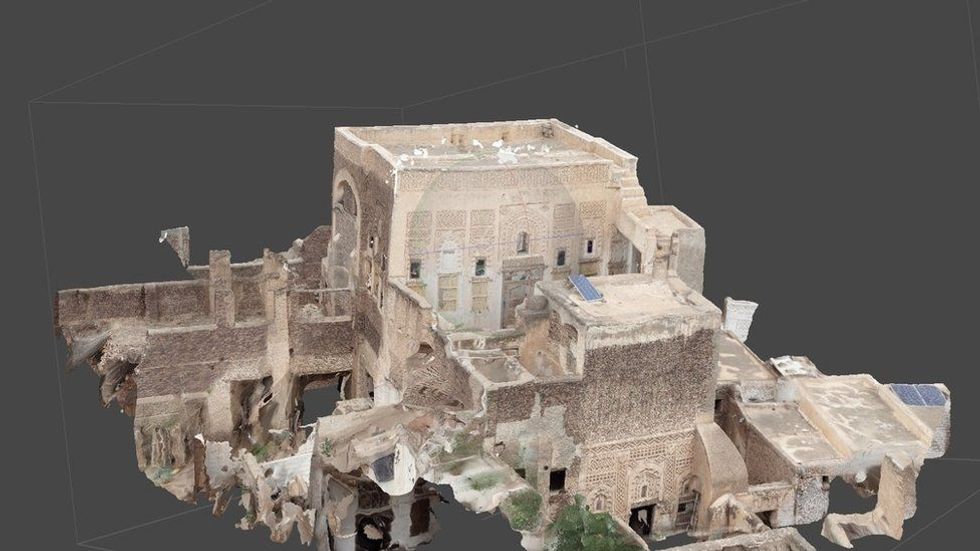Select the floating mesh fragment on the left
The image size is (980, 551).
(x=177, y=243)
